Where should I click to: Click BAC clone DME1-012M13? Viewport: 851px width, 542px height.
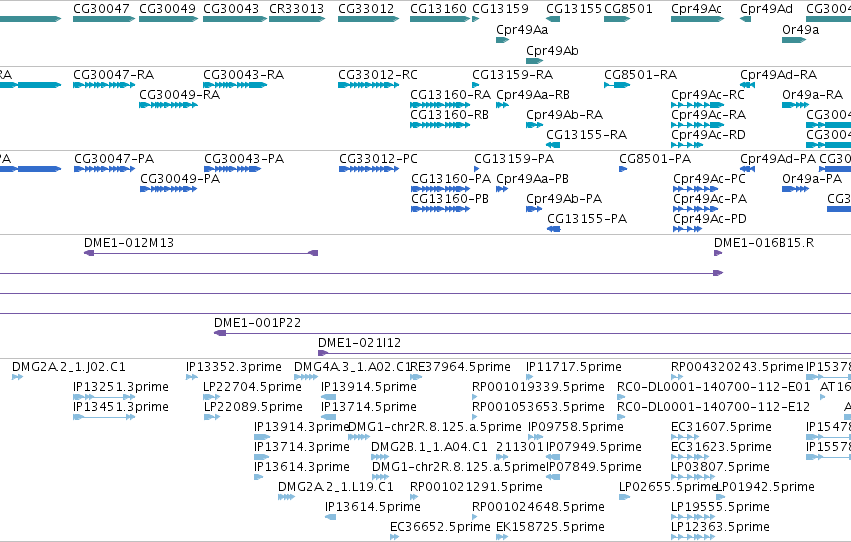(201, 253)
